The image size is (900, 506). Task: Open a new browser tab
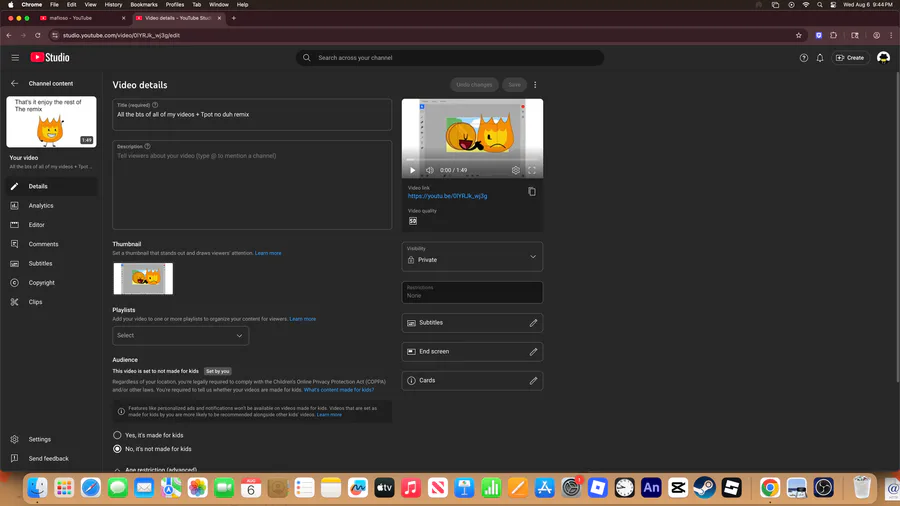click(x=234, y=18)
